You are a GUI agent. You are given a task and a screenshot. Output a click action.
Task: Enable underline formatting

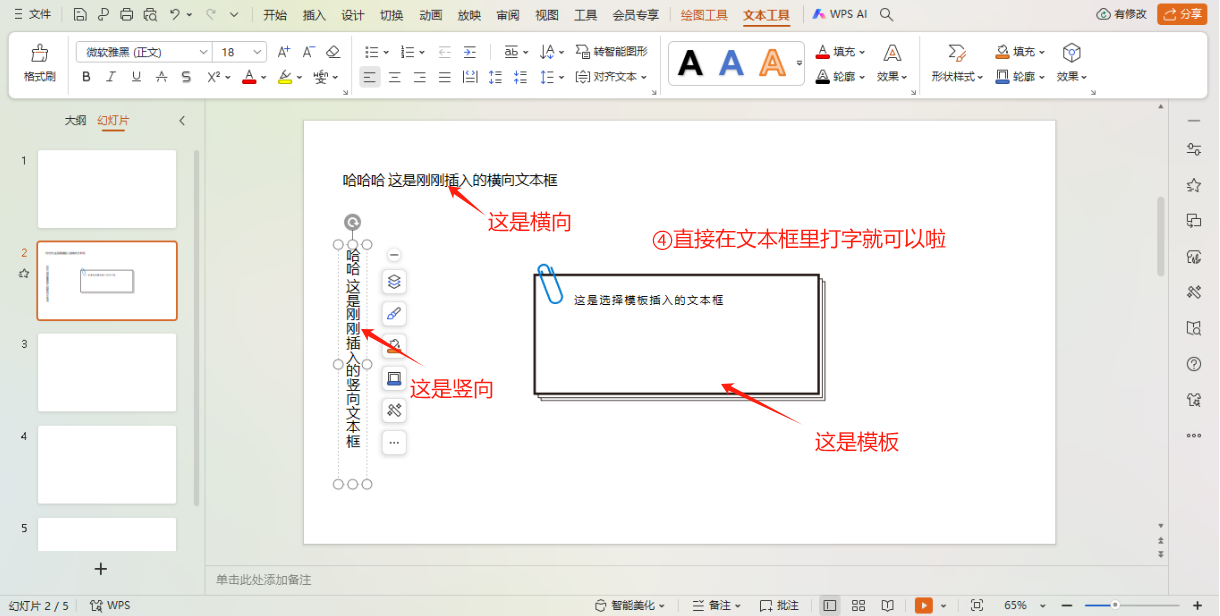(134, 76)
